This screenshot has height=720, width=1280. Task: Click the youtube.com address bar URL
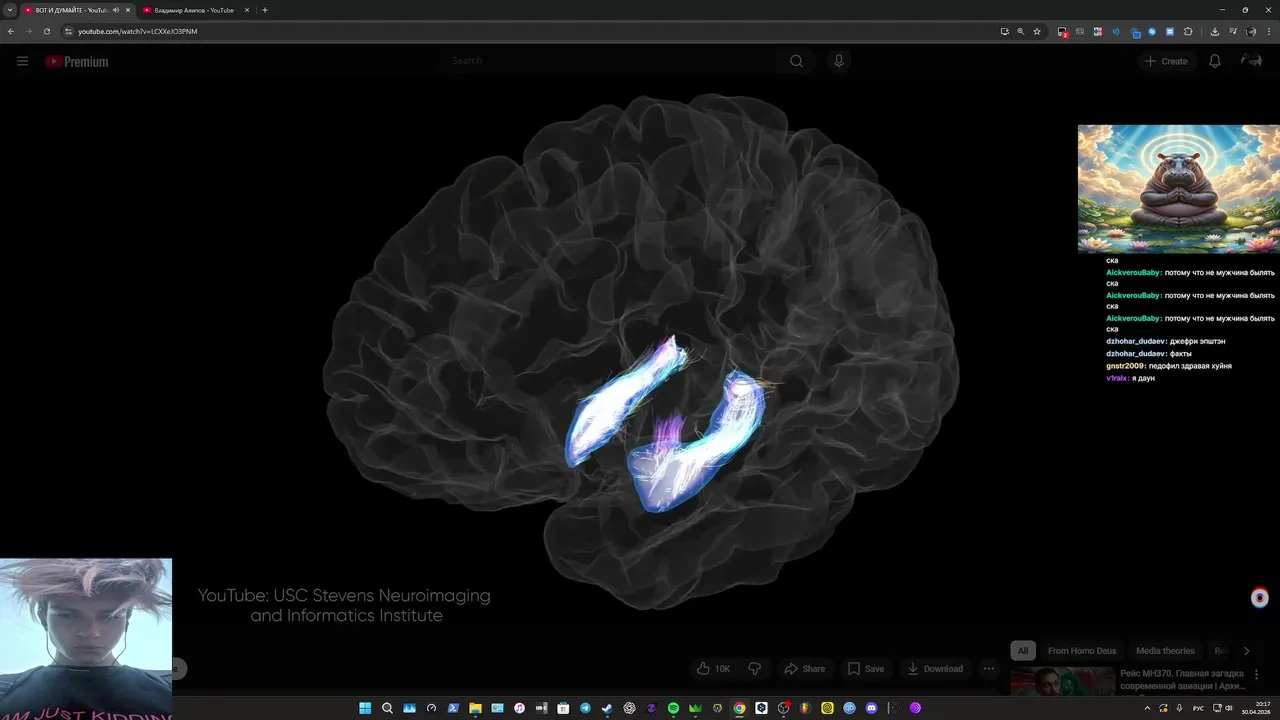[138, 31]
